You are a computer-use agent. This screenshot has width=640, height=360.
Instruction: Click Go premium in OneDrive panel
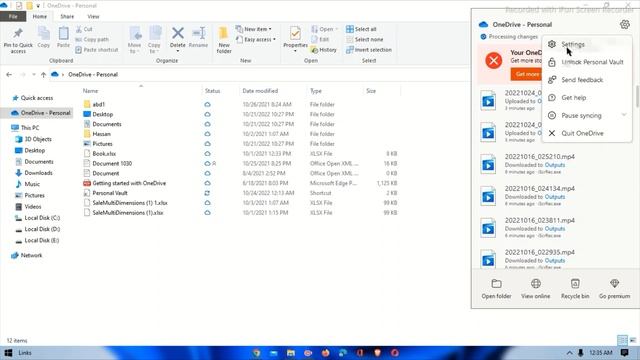click(x=614, y=289)
